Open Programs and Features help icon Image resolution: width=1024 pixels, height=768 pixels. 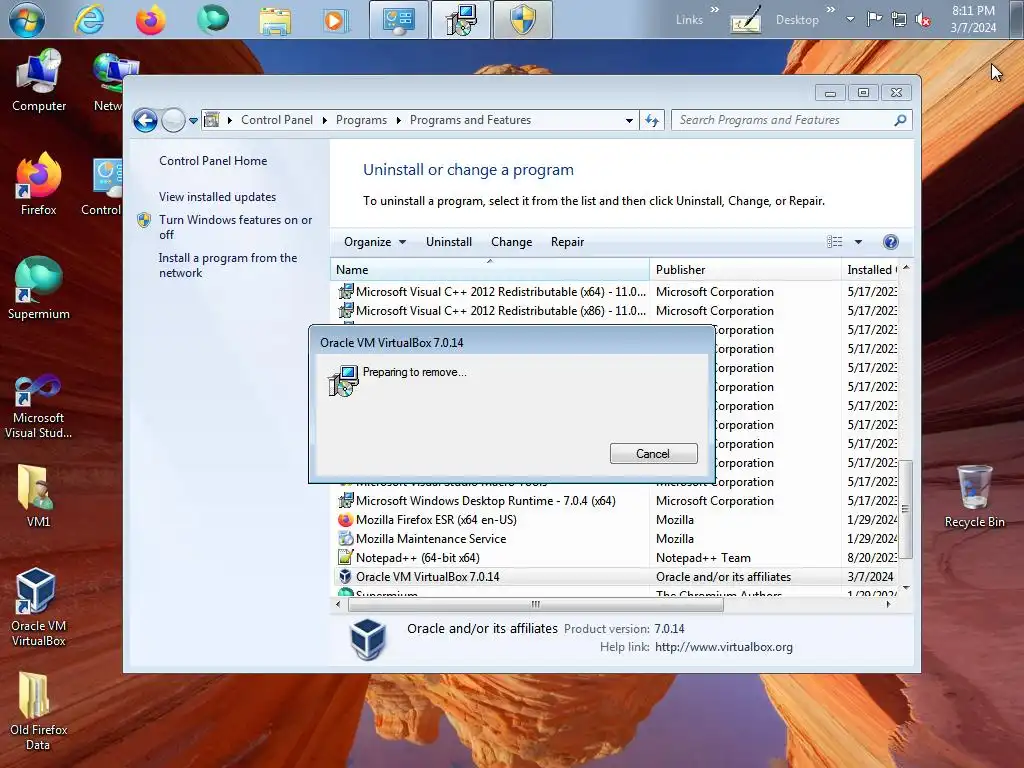[891, 242]
